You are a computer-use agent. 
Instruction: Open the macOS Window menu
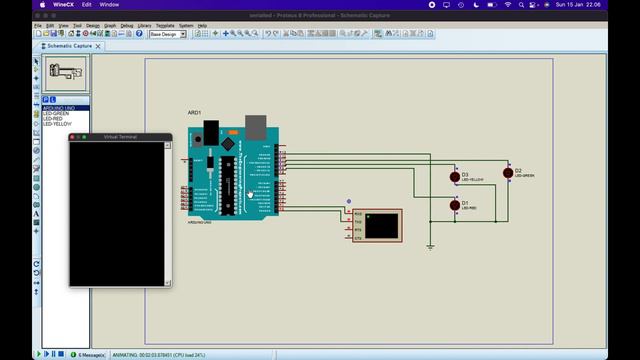(x=109, y=5)
